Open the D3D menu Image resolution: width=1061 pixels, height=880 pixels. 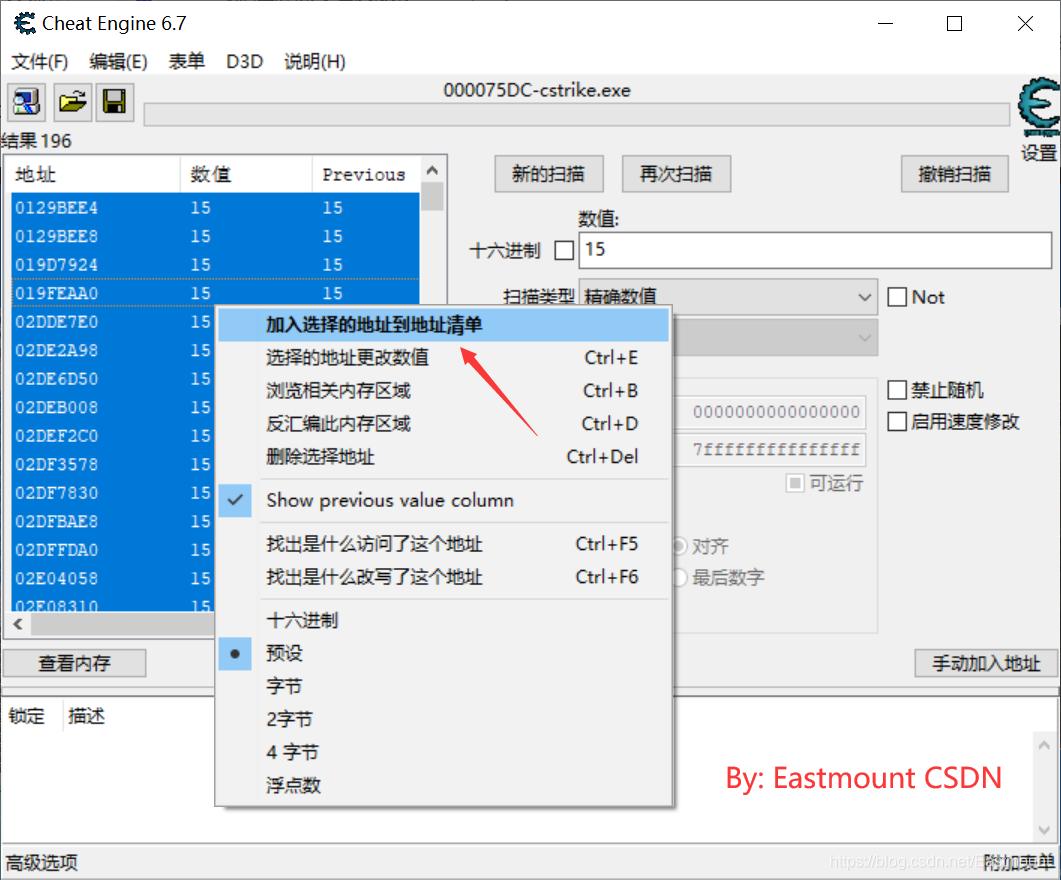click(244, 62)
